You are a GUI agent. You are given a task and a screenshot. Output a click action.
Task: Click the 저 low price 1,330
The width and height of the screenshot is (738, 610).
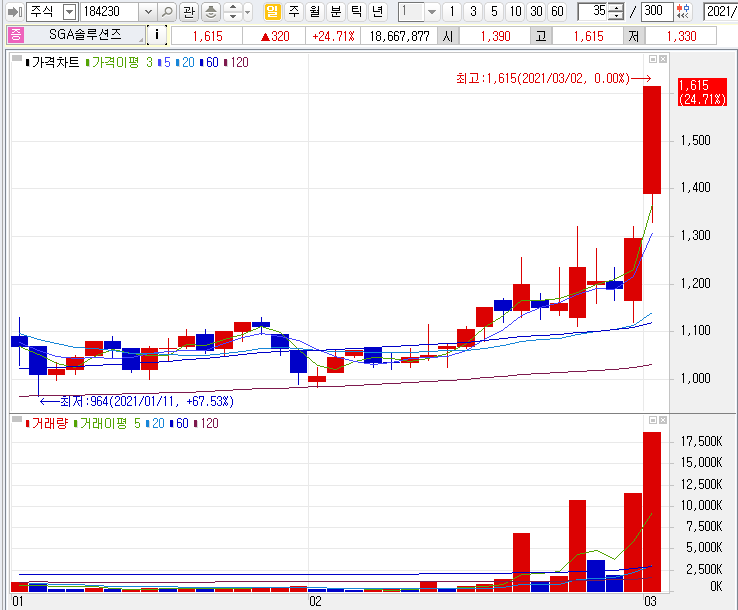(x=681, y=36)
